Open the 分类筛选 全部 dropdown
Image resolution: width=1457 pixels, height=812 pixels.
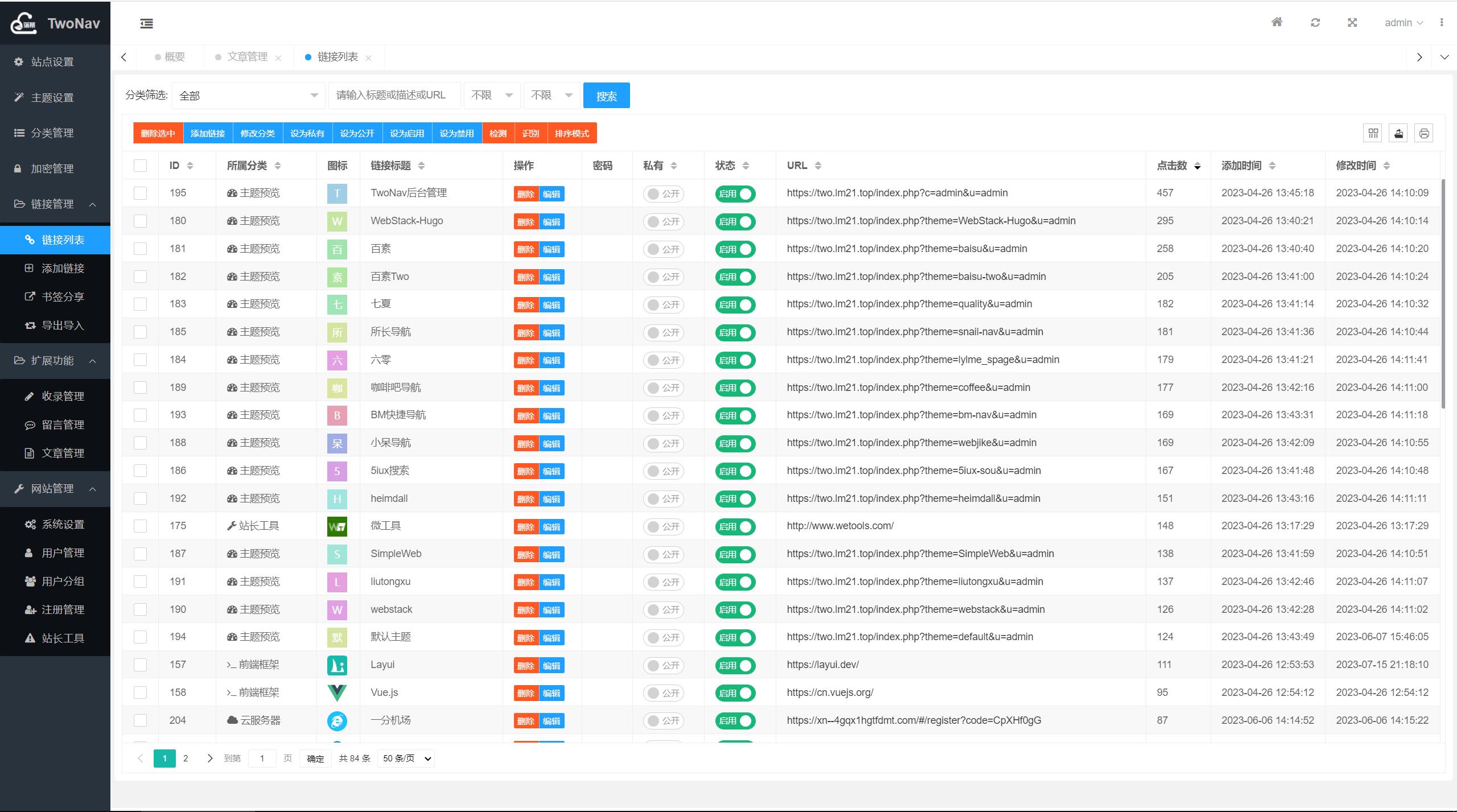(248, 96)
